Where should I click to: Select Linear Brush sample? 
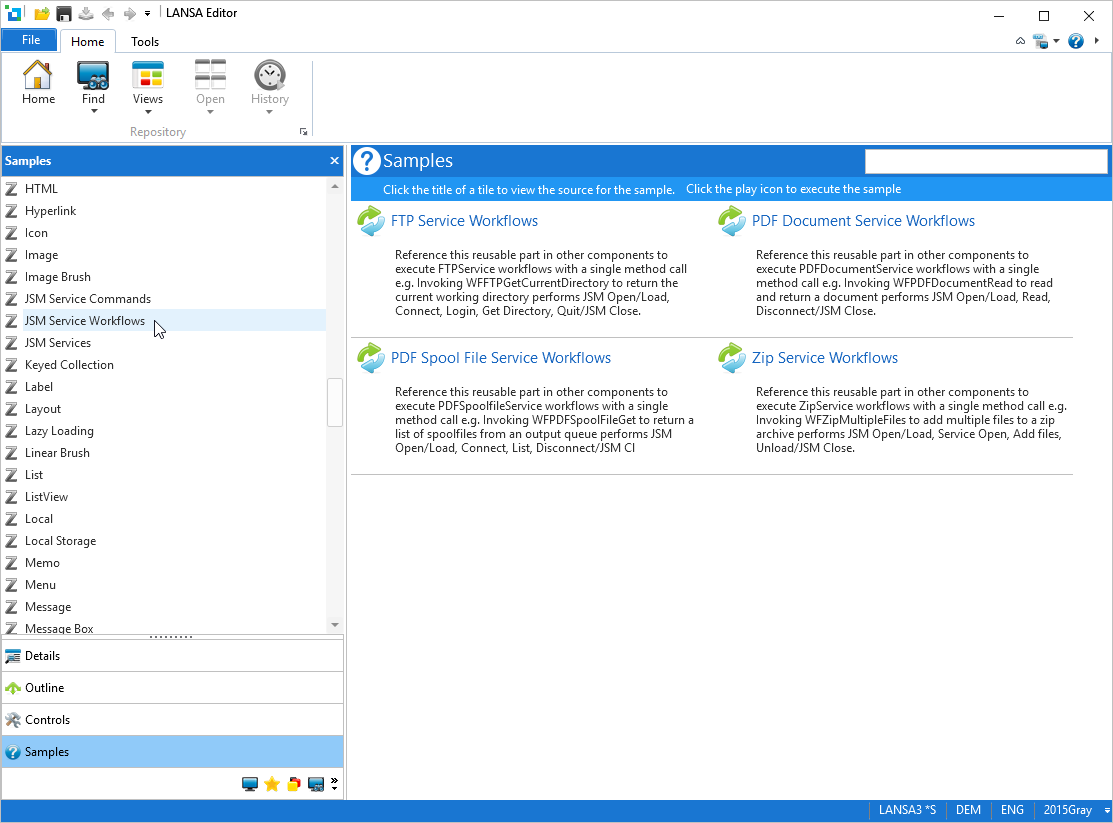(57, 453)
